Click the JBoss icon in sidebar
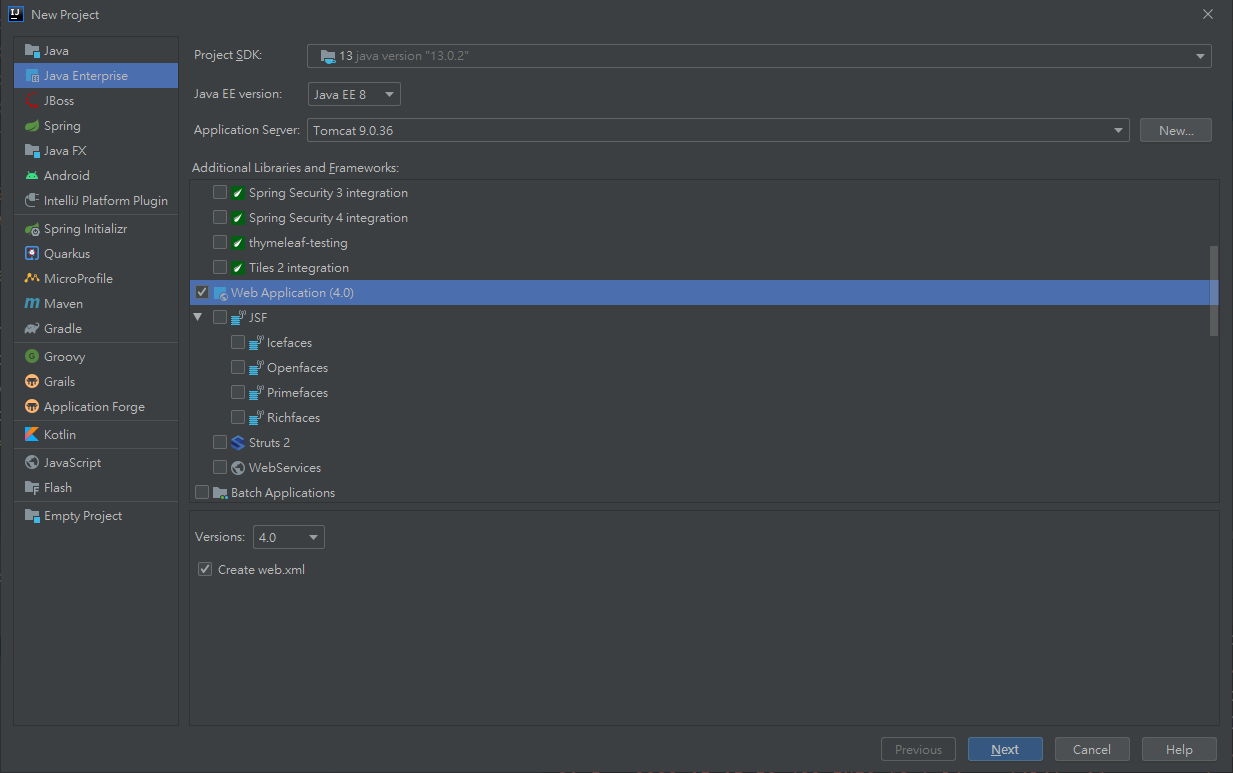 (x=32, y=101)
